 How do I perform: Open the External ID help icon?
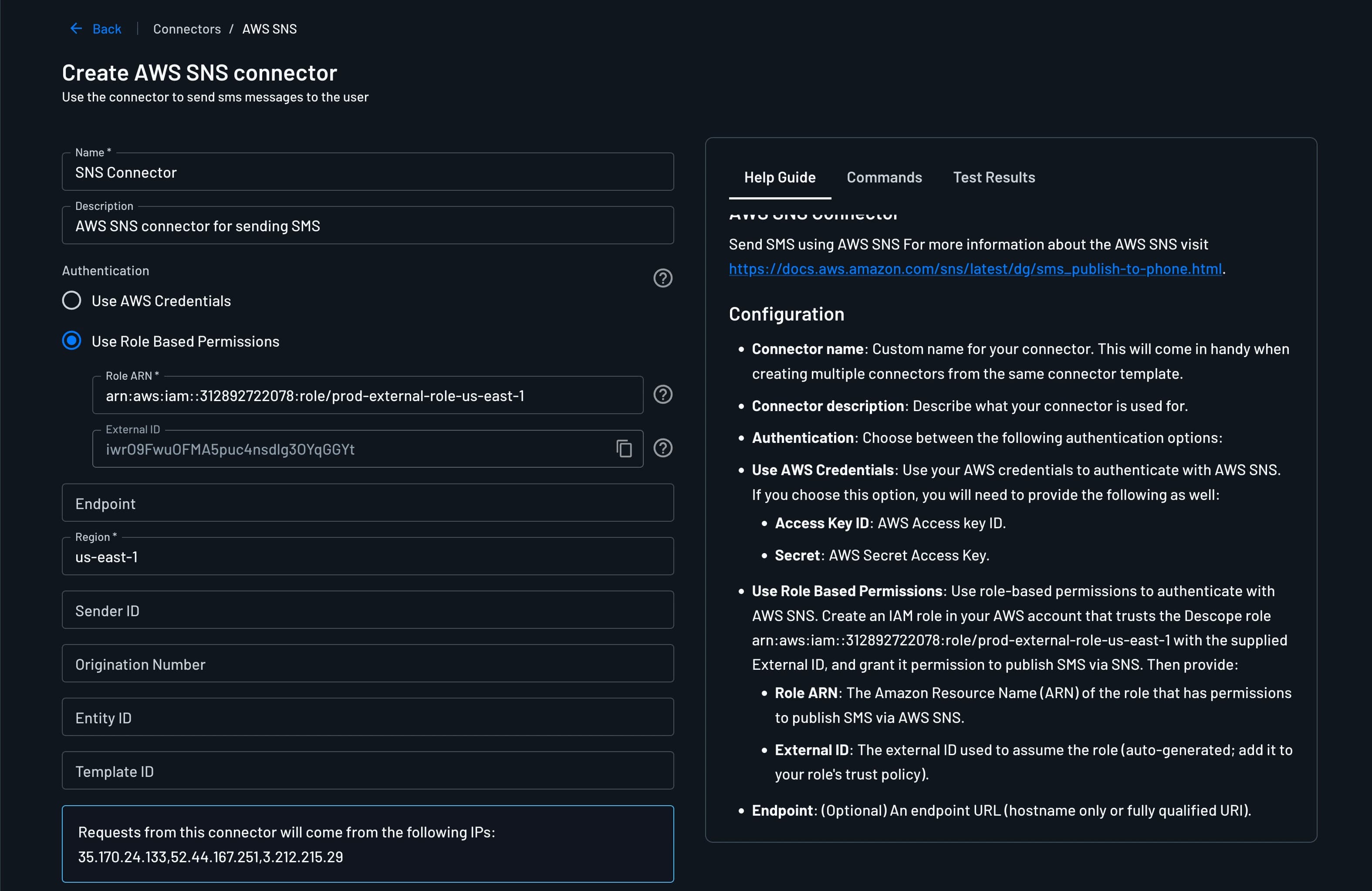(662, 448)
